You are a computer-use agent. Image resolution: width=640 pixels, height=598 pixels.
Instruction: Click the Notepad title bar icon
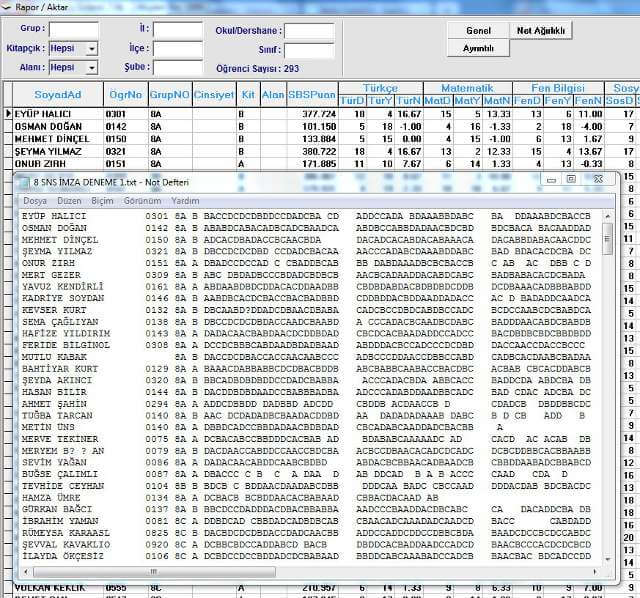(24, 182)
